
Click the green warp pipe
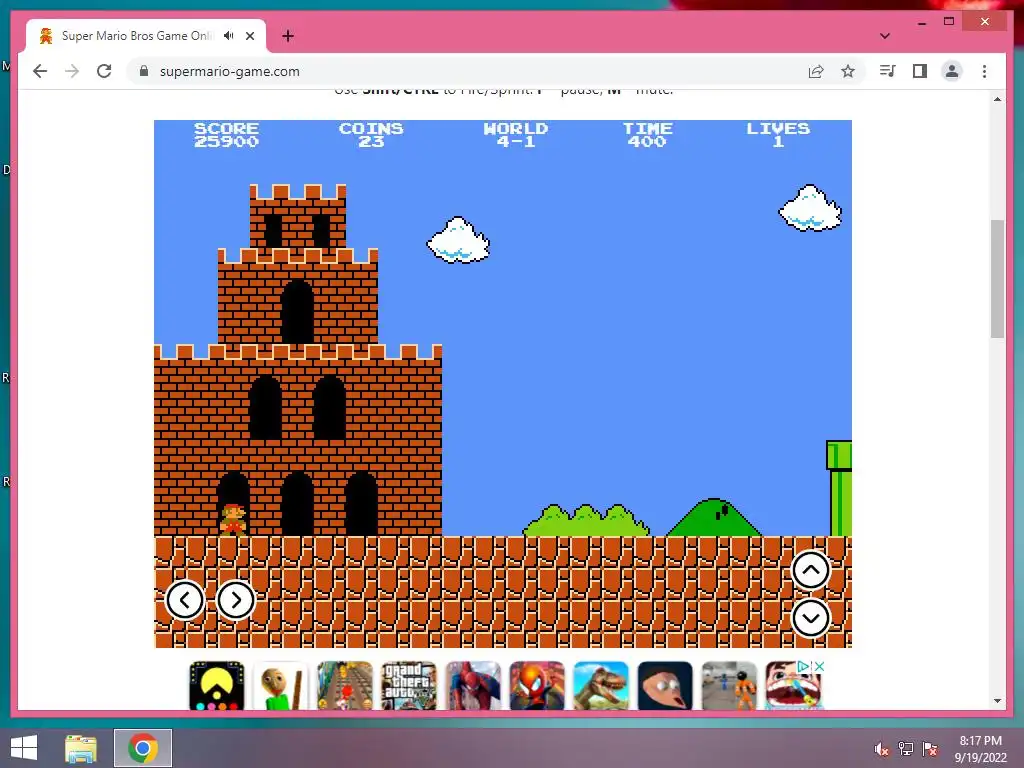point(839,488)
